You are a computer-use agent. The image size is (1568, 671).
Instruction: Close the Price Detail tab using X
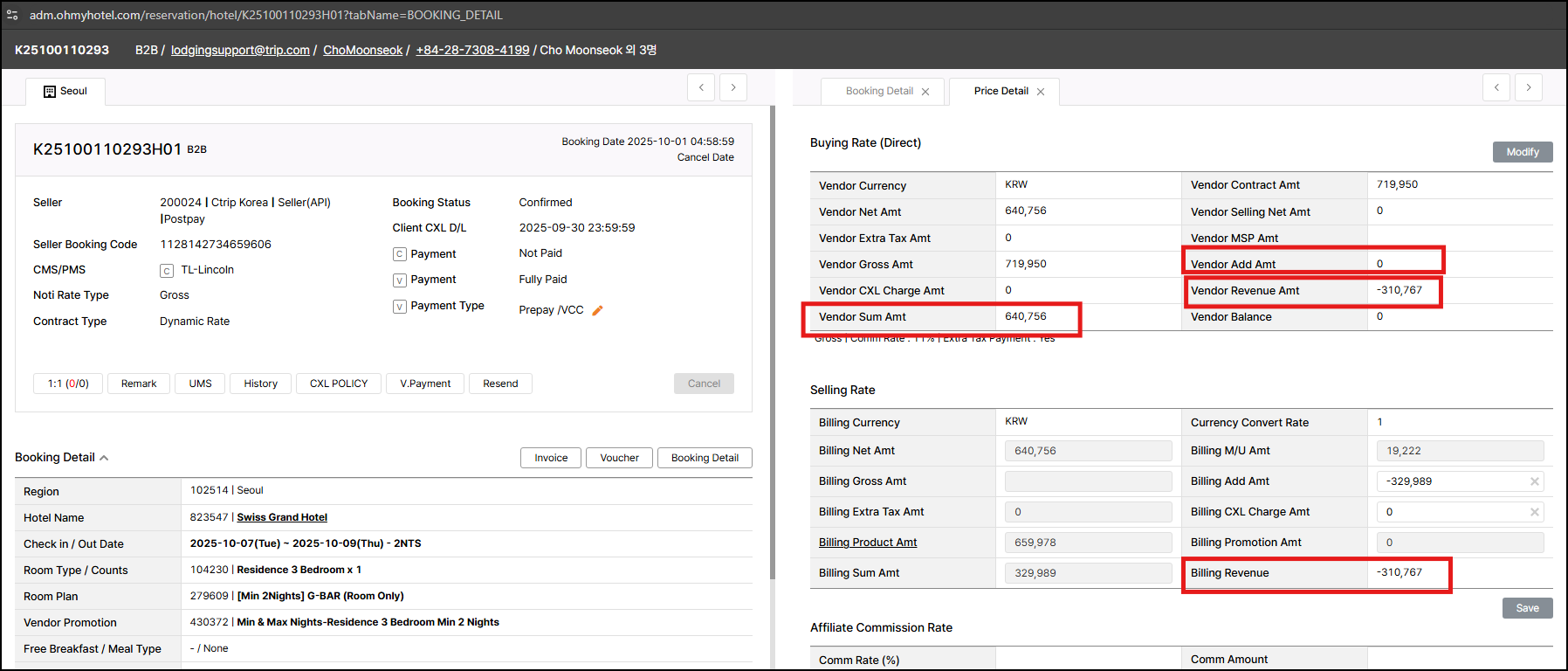pyautogui.click(x=1041, y=92)
